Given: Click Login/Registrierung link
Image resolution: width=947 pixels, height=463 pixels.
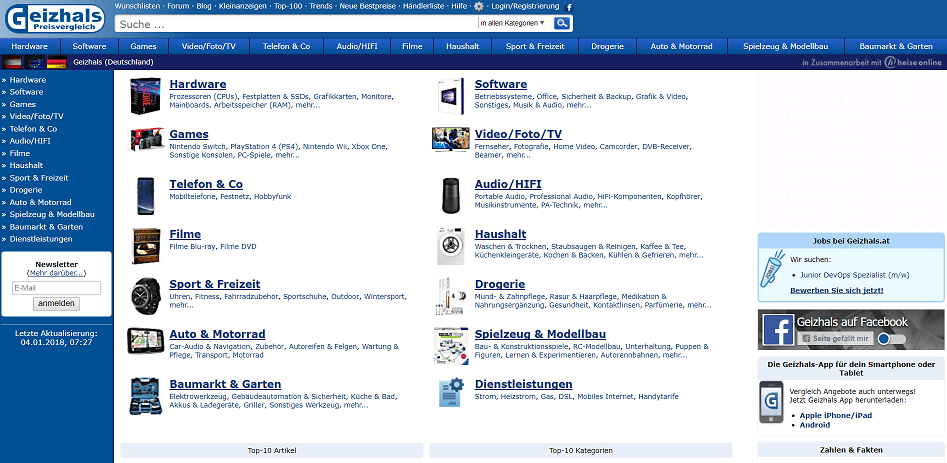Looking at the screenshot, I should (x=525, y=6).
